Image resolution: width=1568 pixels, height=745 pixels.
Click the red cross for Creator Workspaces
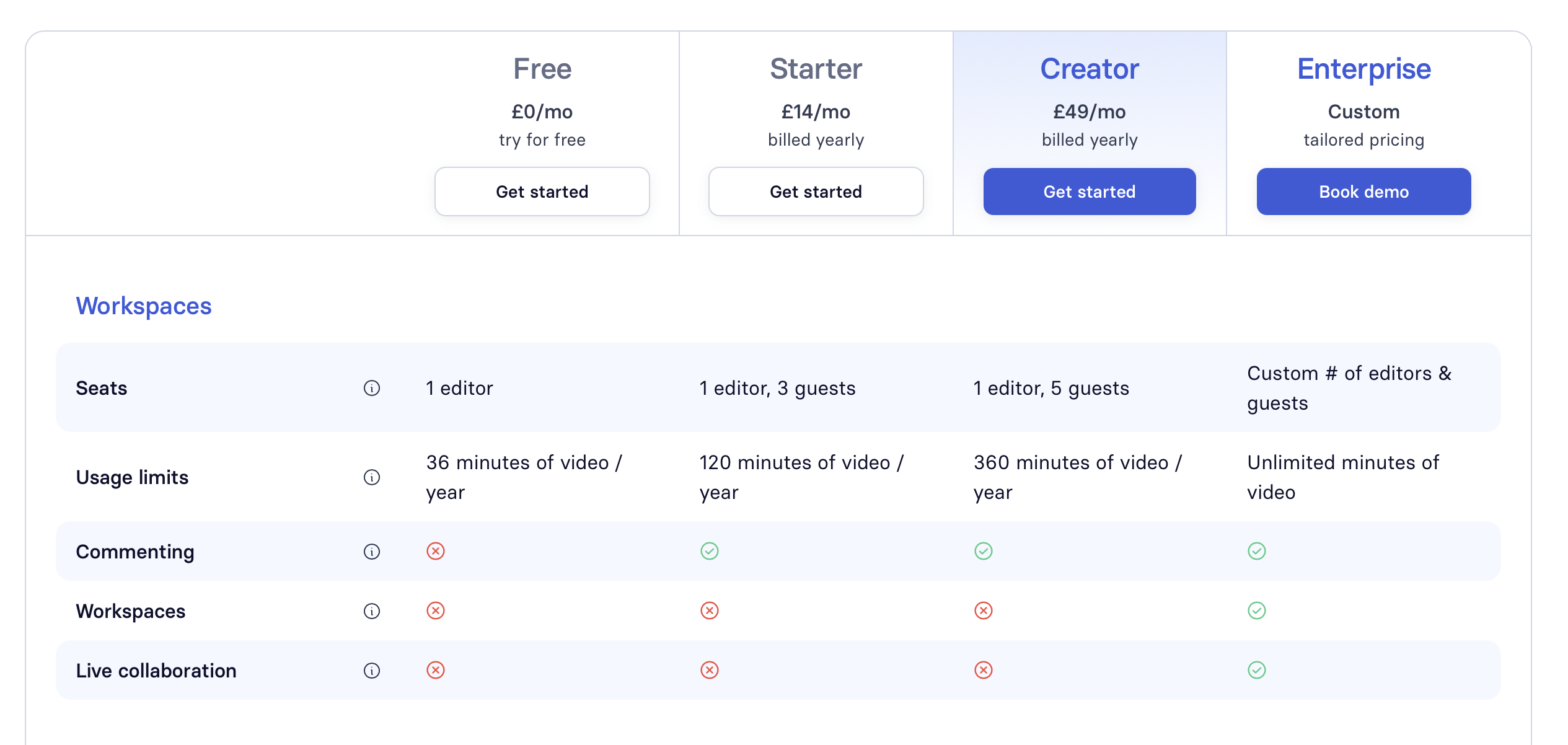click(984, 611)
